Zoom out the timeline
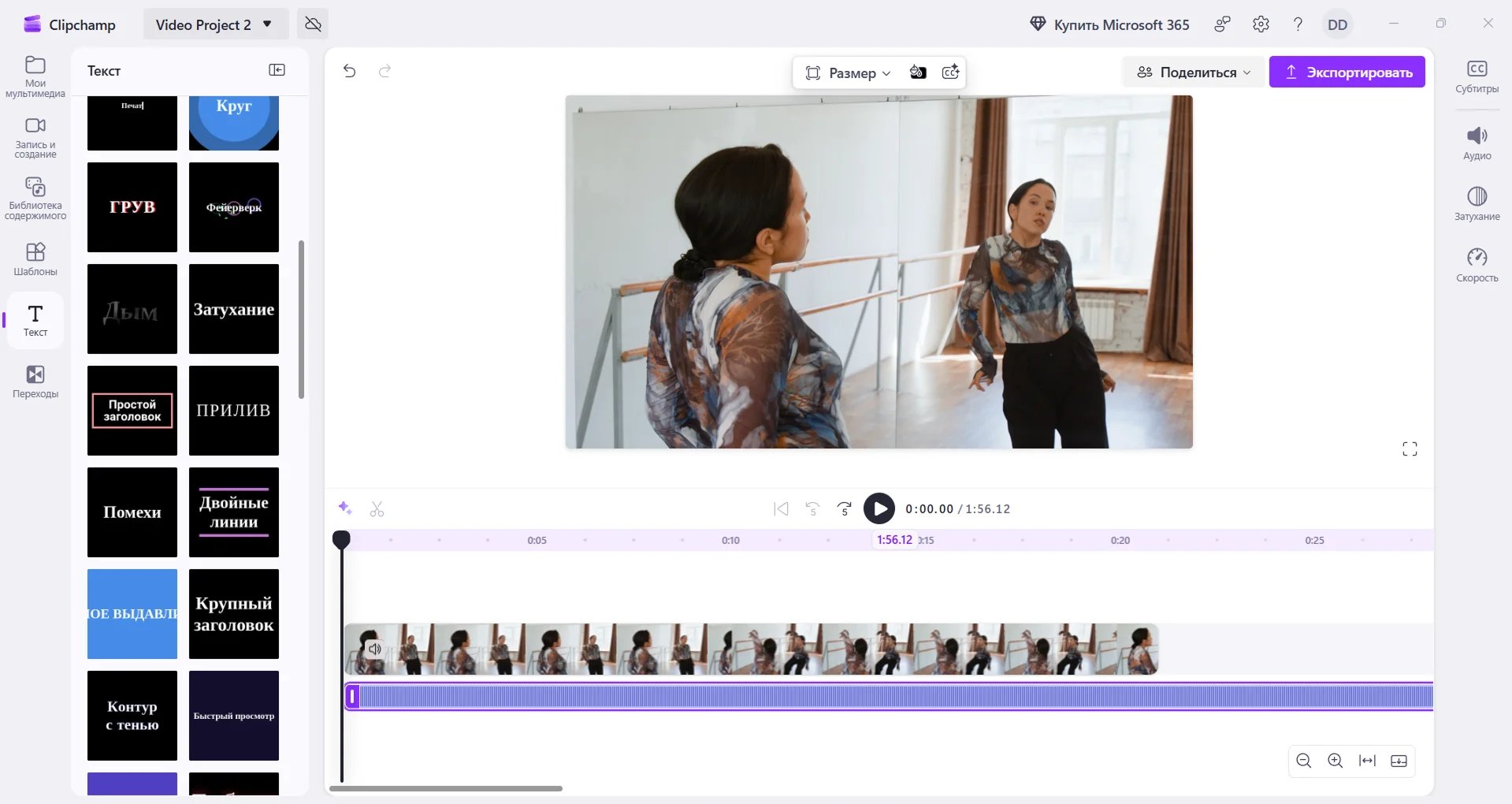1512x804 pixels. tap(1304, 761)
